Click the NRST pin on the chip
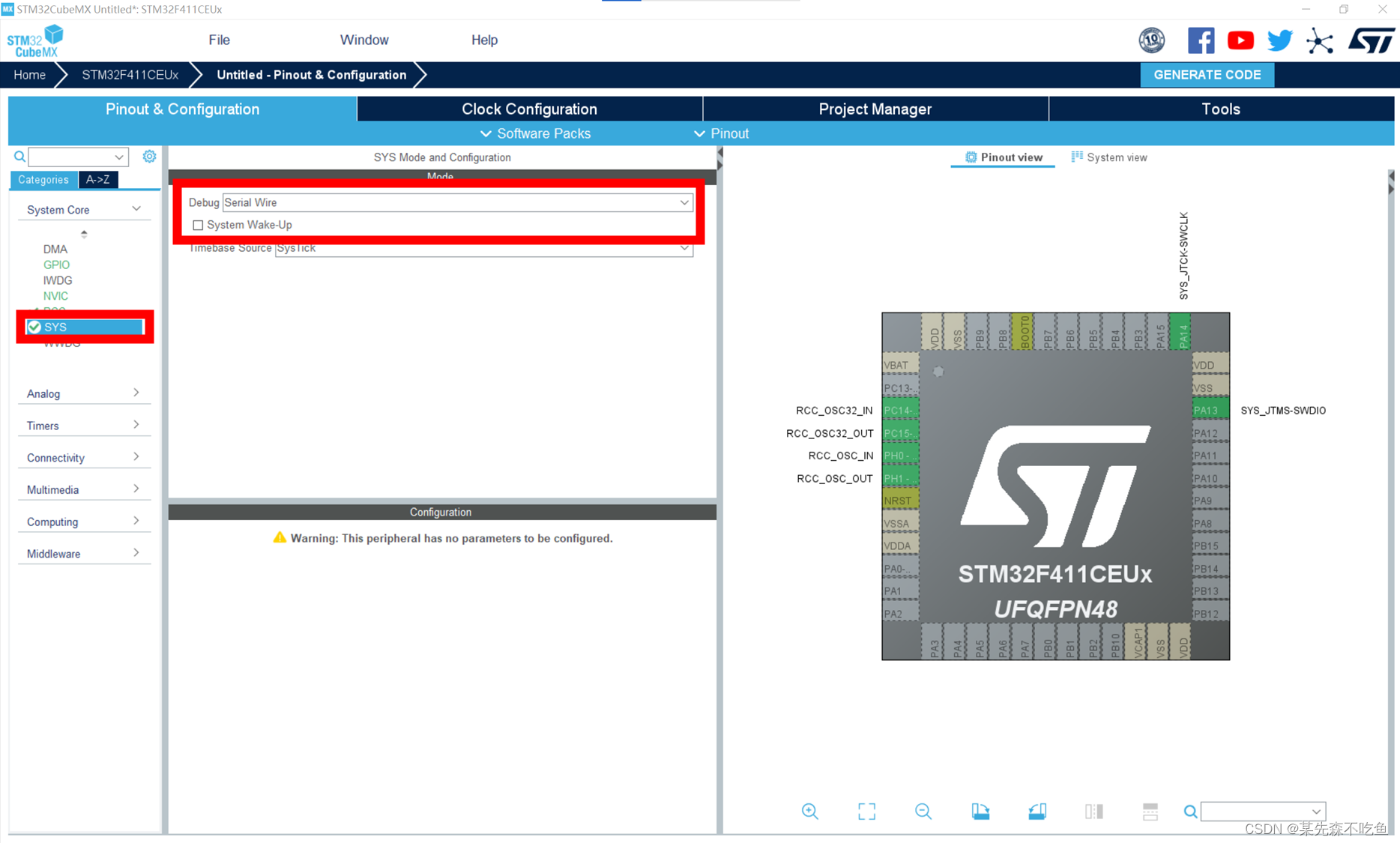This screenshot has height=843, width=1400. pyautogui.click(x=901, y=501)
